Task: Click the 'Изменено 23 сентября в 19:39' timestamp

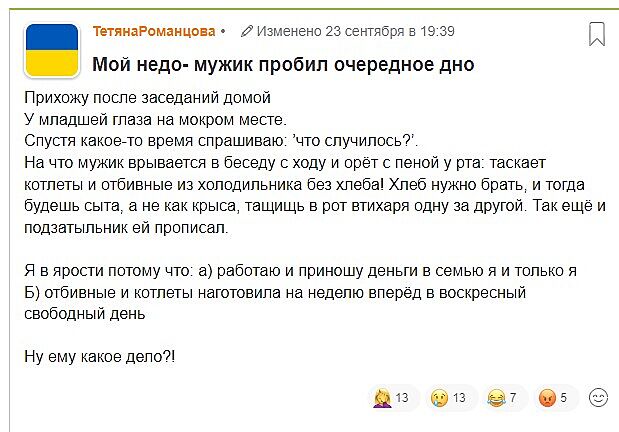Action: (355, 31)
